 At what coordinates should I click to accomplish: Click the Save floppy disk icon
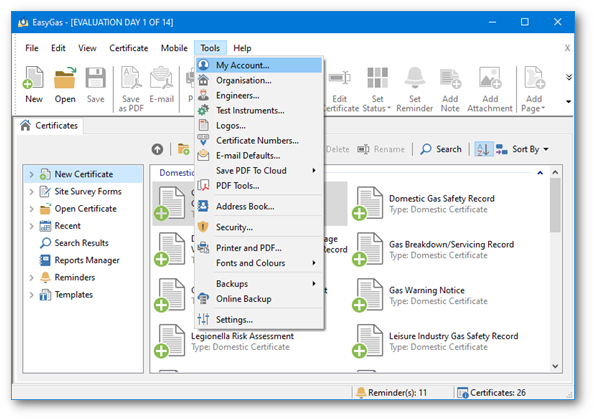click(95, 85)
